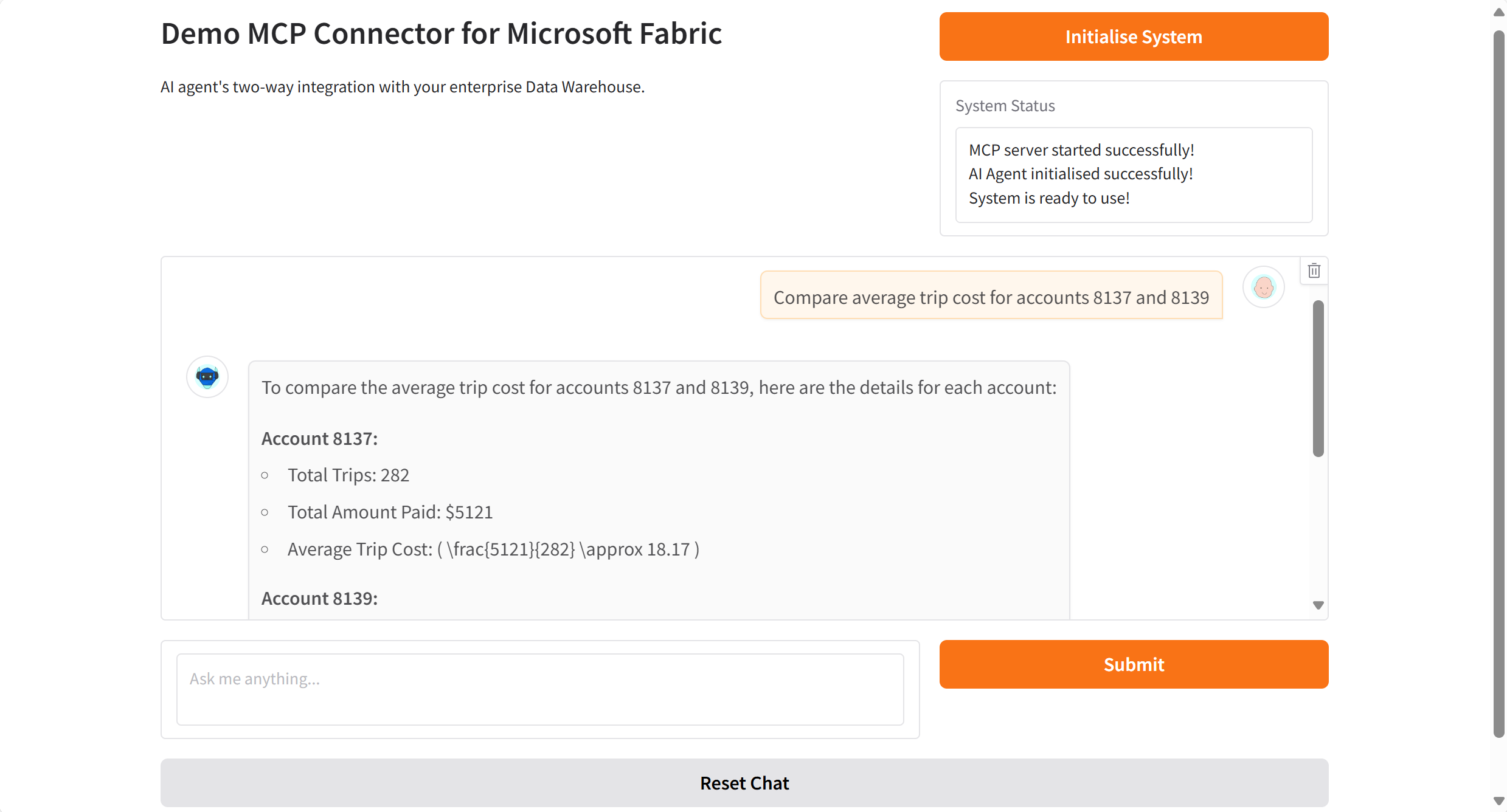The width and height of the screenshot is (1507, 812).
Task: Click the 'Total Trips: 282' line
Action: (x=348, y=475)
